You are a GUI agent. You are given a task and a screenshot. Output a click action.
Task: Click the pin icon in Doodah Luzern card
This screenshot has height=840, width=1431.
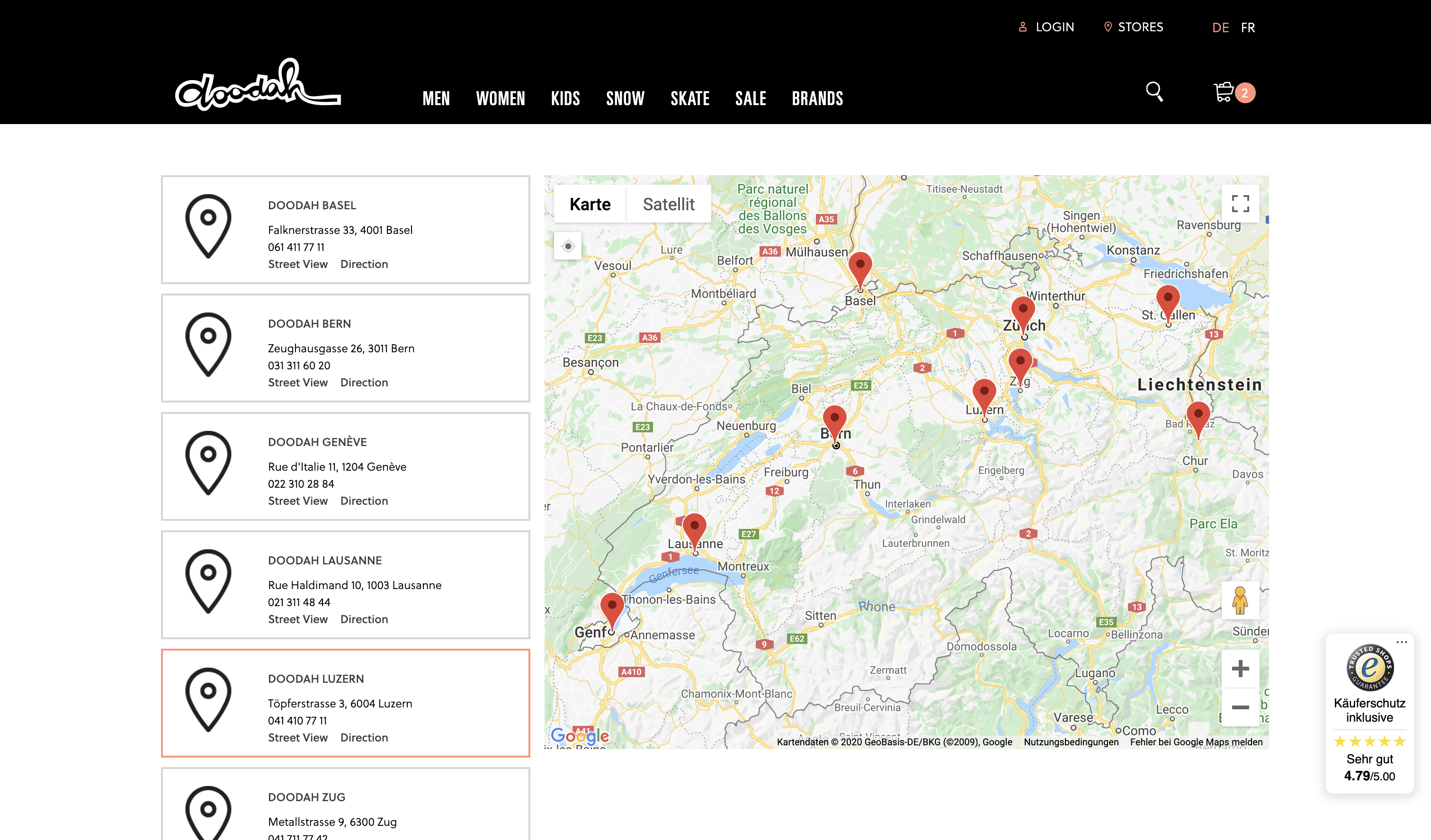208,700
